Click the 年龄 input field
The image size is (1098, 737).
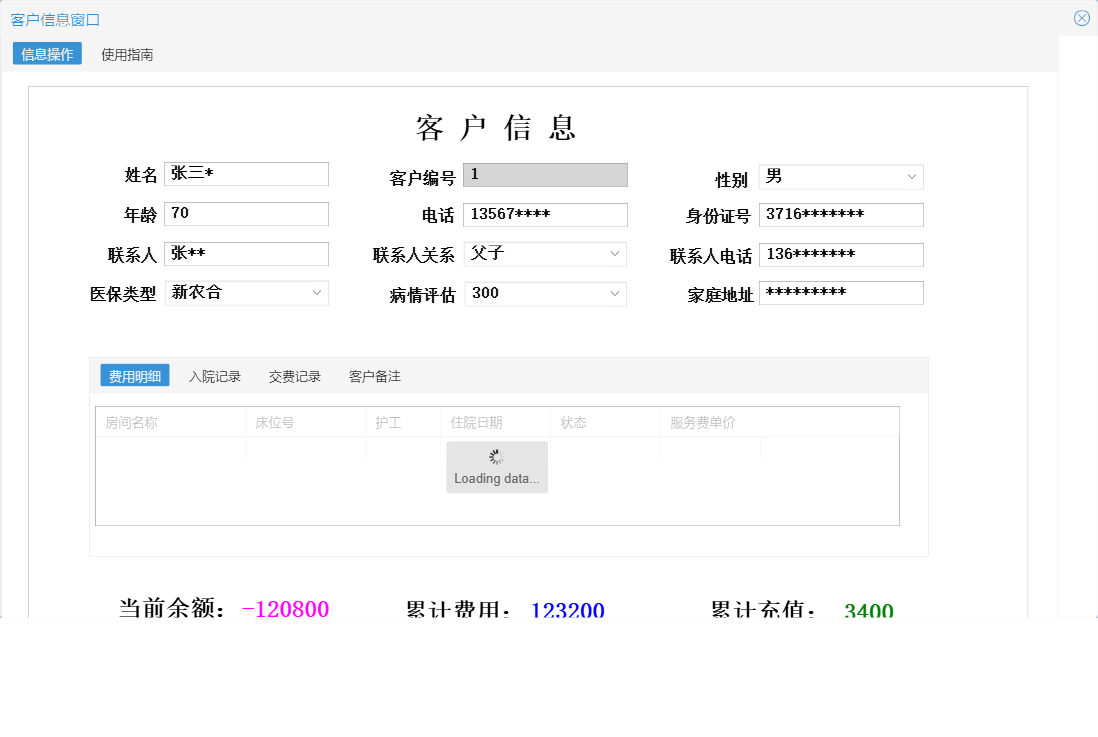pos(246,213)
